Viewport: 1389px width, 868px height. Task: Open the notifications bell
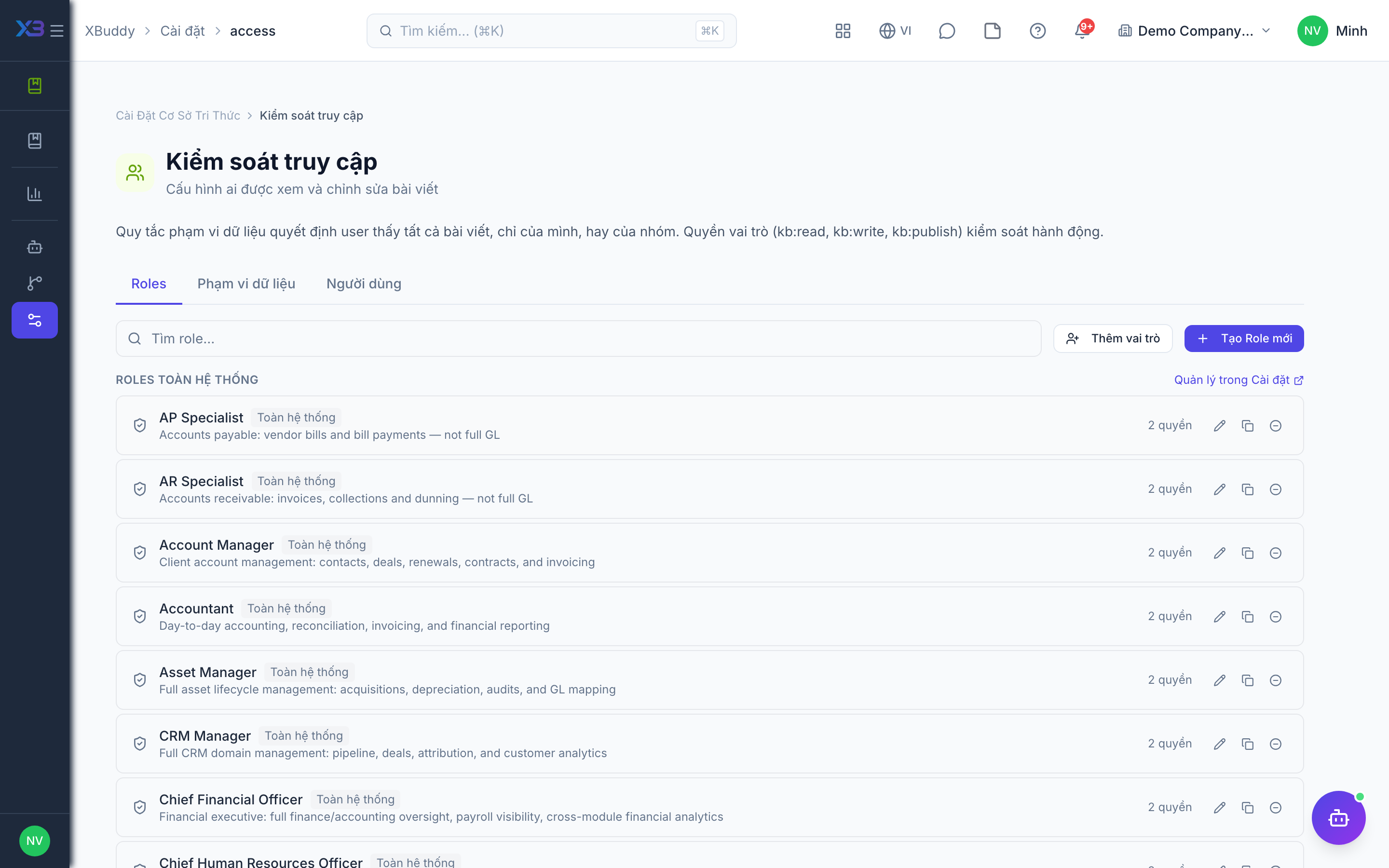click(1082, 31)
